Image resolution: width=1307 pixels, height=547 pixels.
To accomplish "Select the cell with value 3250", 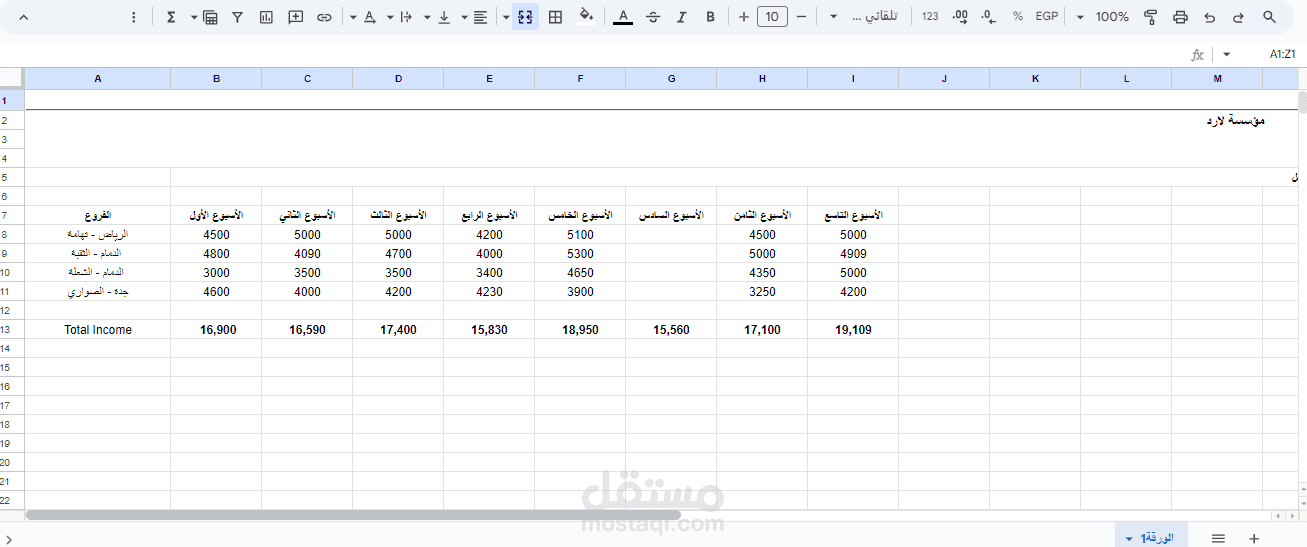I will [762, 291].
